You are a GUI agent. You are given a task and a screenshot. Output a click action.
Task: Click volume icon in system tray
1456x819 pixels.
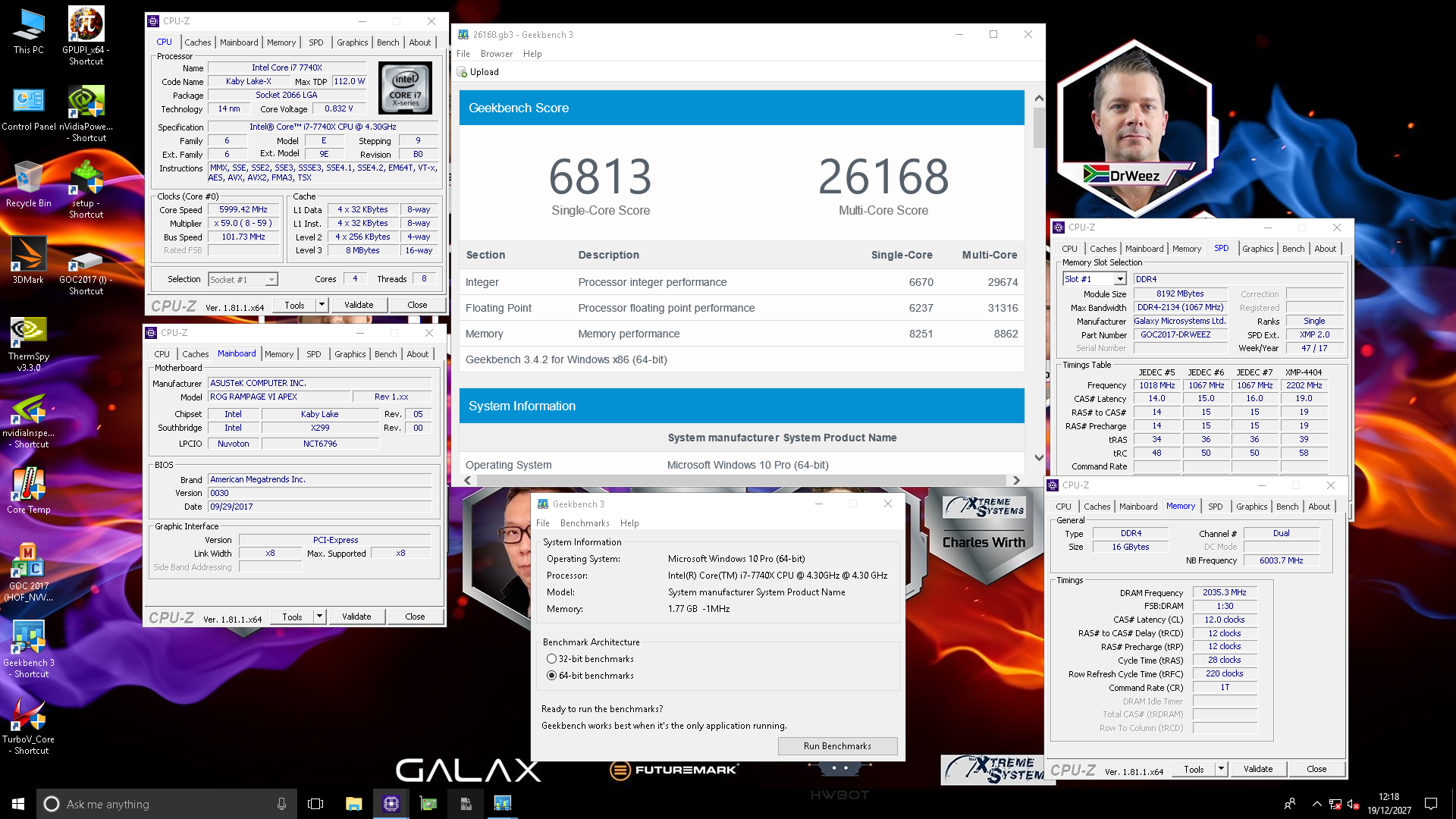1354,804
